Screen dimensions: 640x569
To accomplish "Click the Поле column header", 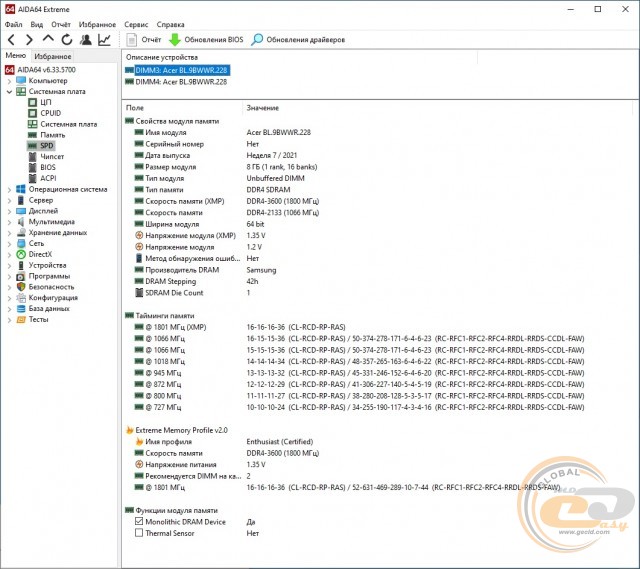I will point(135,108).
